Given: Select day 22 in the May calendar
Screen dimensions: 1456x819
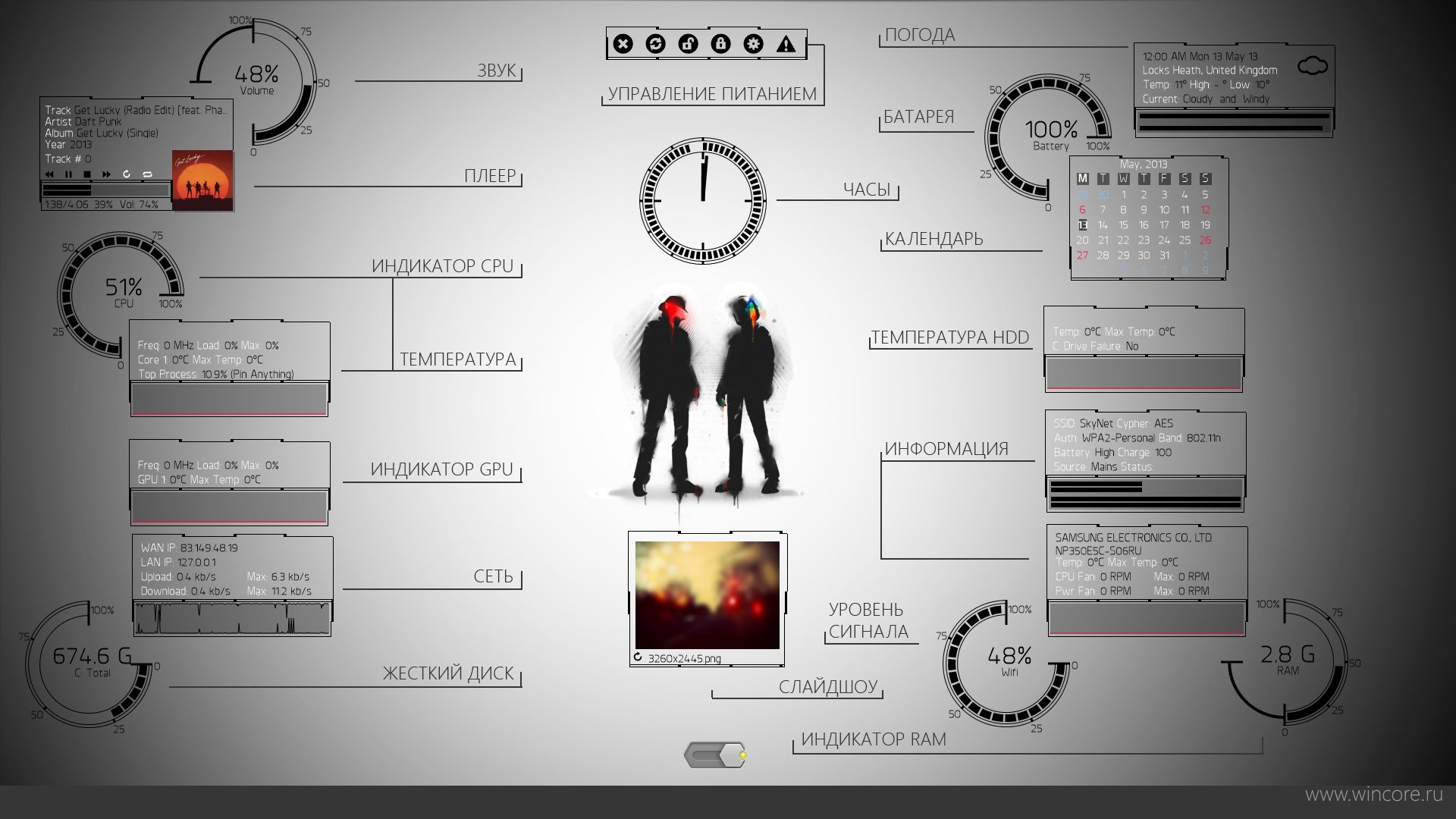Looking at the screenshot, I should (x=1123, y=240).
